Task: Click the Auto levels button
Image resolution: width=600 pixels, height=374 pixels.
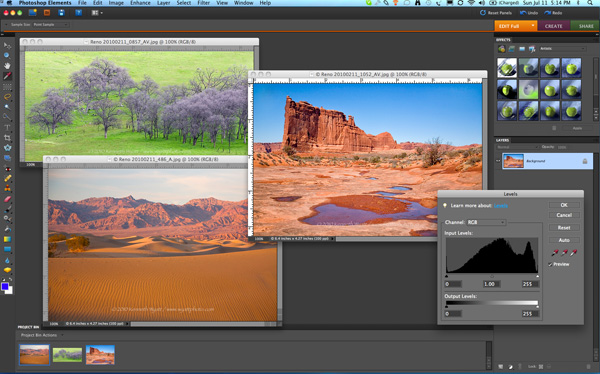Action: click(x=564, y=240)
